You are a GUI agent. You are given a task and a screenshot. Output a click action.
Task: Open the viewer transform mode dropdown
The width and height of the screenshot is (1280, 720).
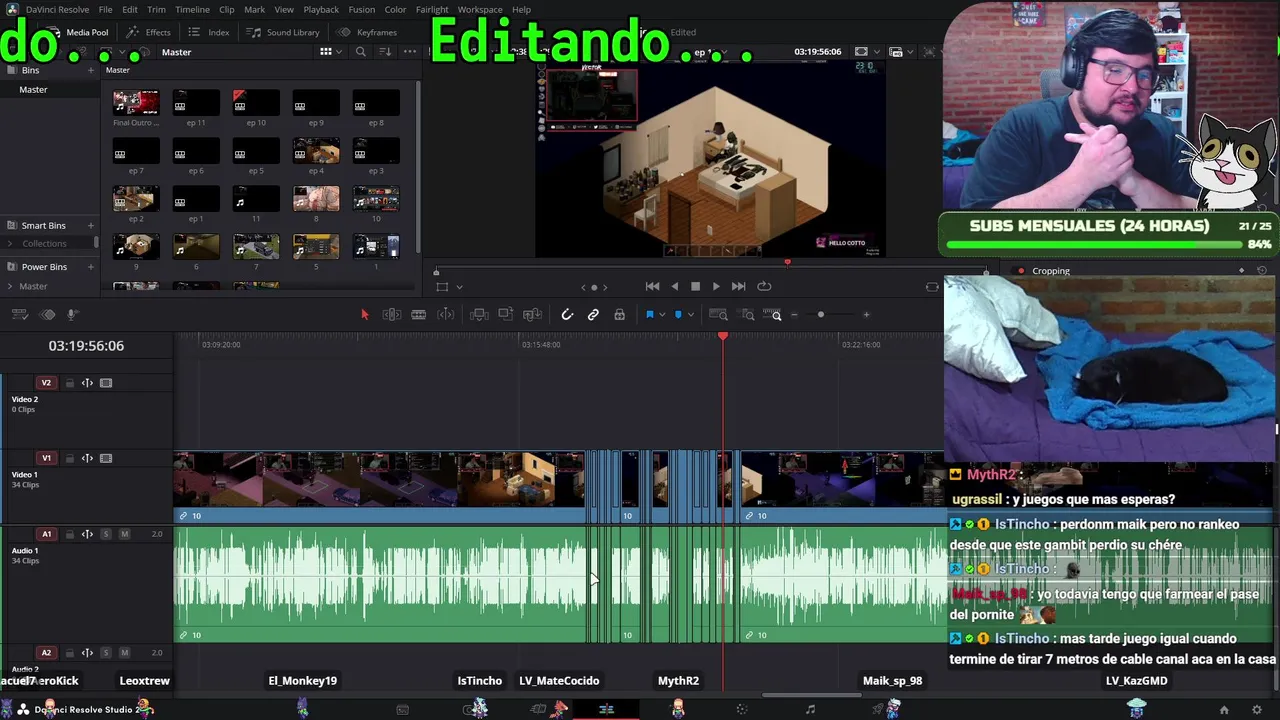click(x=459, y=287)
